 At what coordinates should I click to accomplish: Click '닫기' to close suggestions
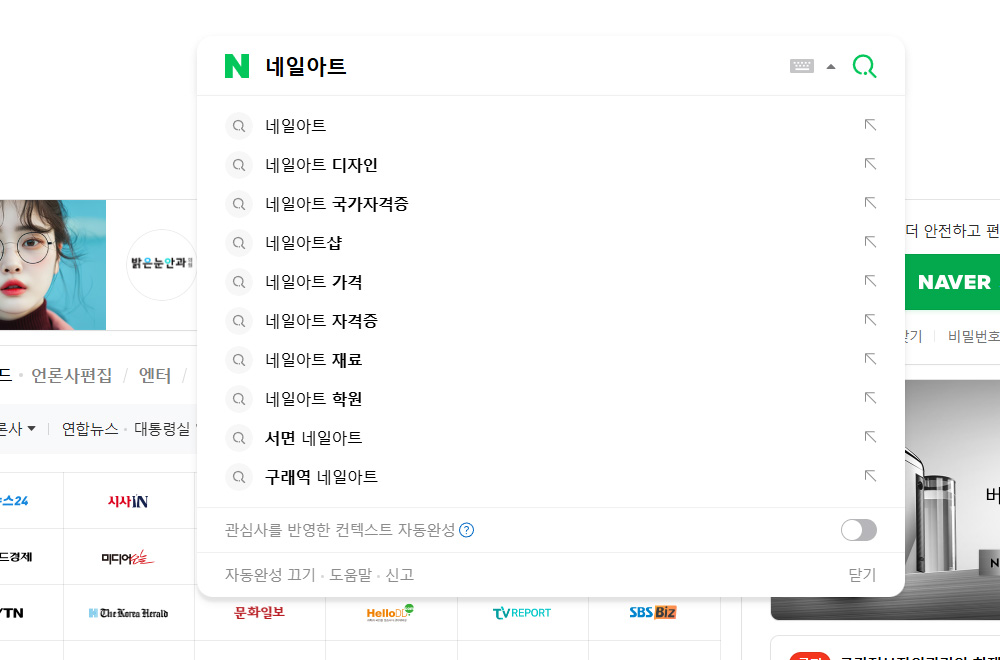click(x=861, y=575)
